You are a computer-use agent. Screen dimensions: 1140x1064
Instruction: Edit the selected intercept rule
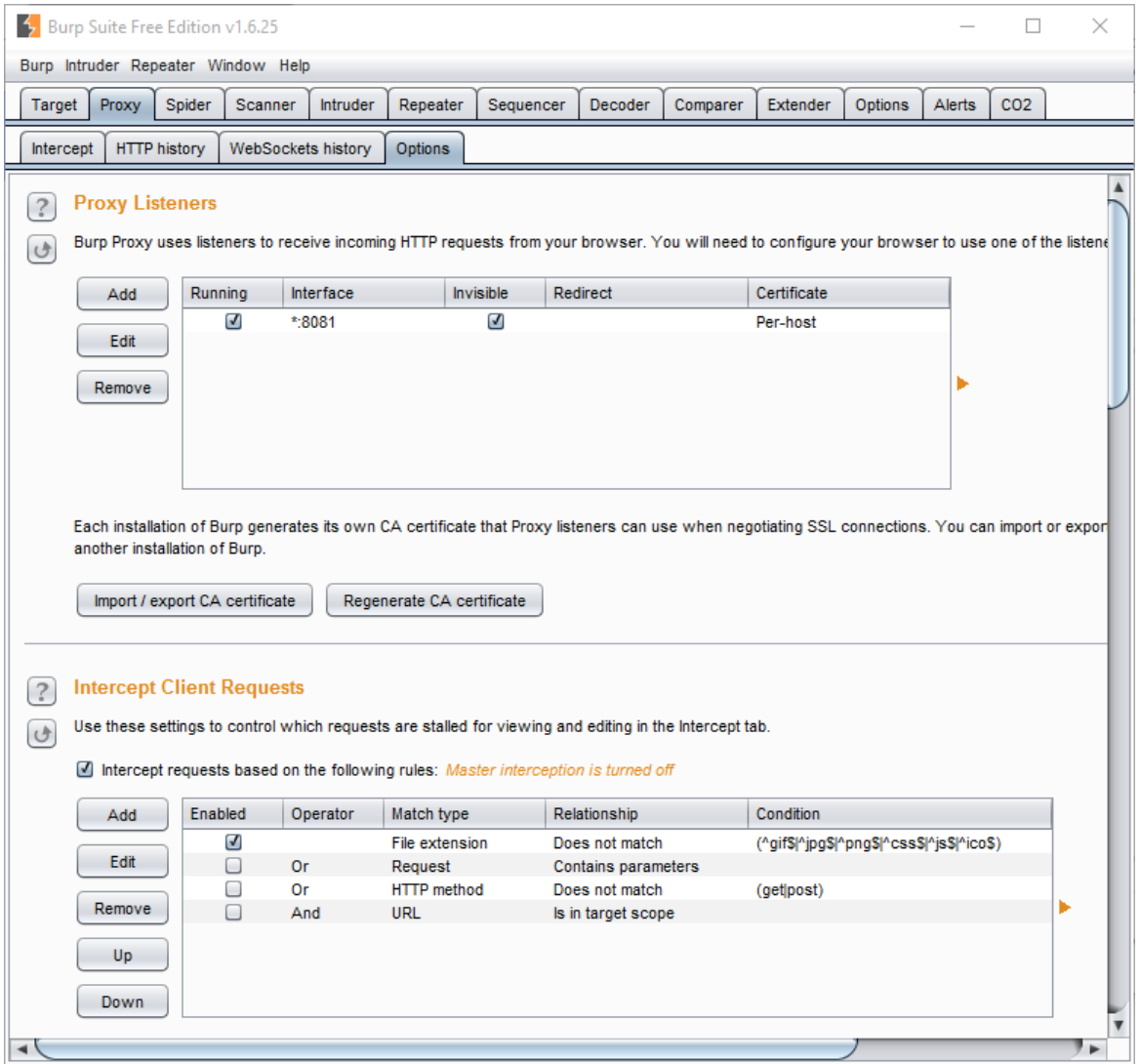click(x=122, y=861)
